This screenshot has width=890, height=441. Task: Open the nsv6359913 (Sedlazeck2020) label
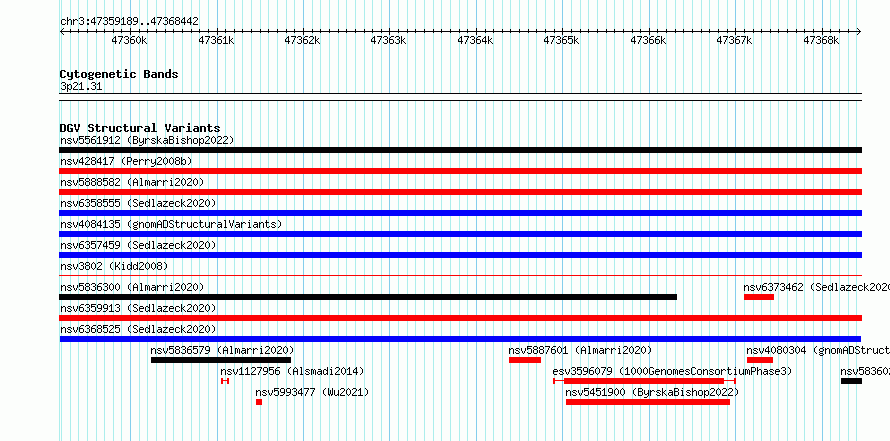[138, 308]
